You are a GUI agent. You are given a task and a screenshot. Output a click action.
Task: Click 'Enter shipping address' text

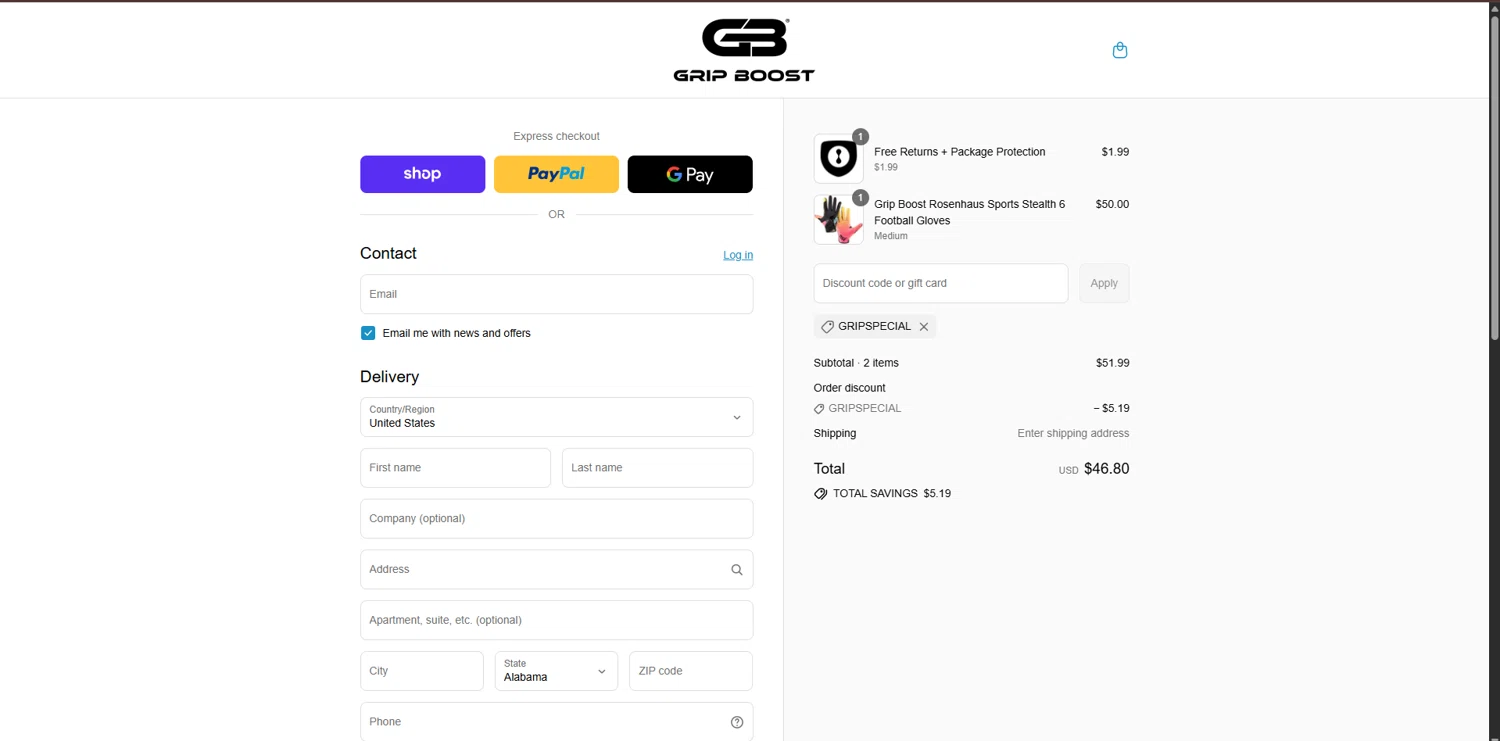tap(1073, 434)
